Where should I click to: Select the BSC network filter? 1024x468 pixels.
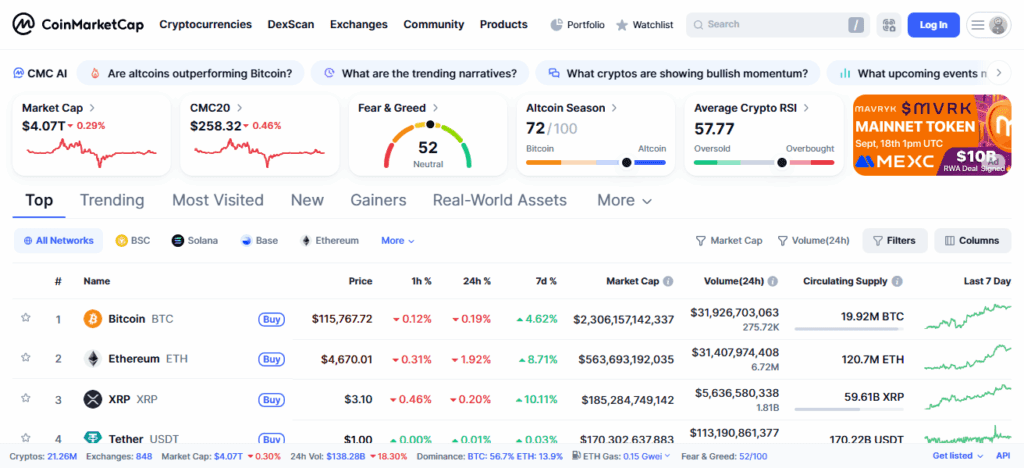click(133, 240)
